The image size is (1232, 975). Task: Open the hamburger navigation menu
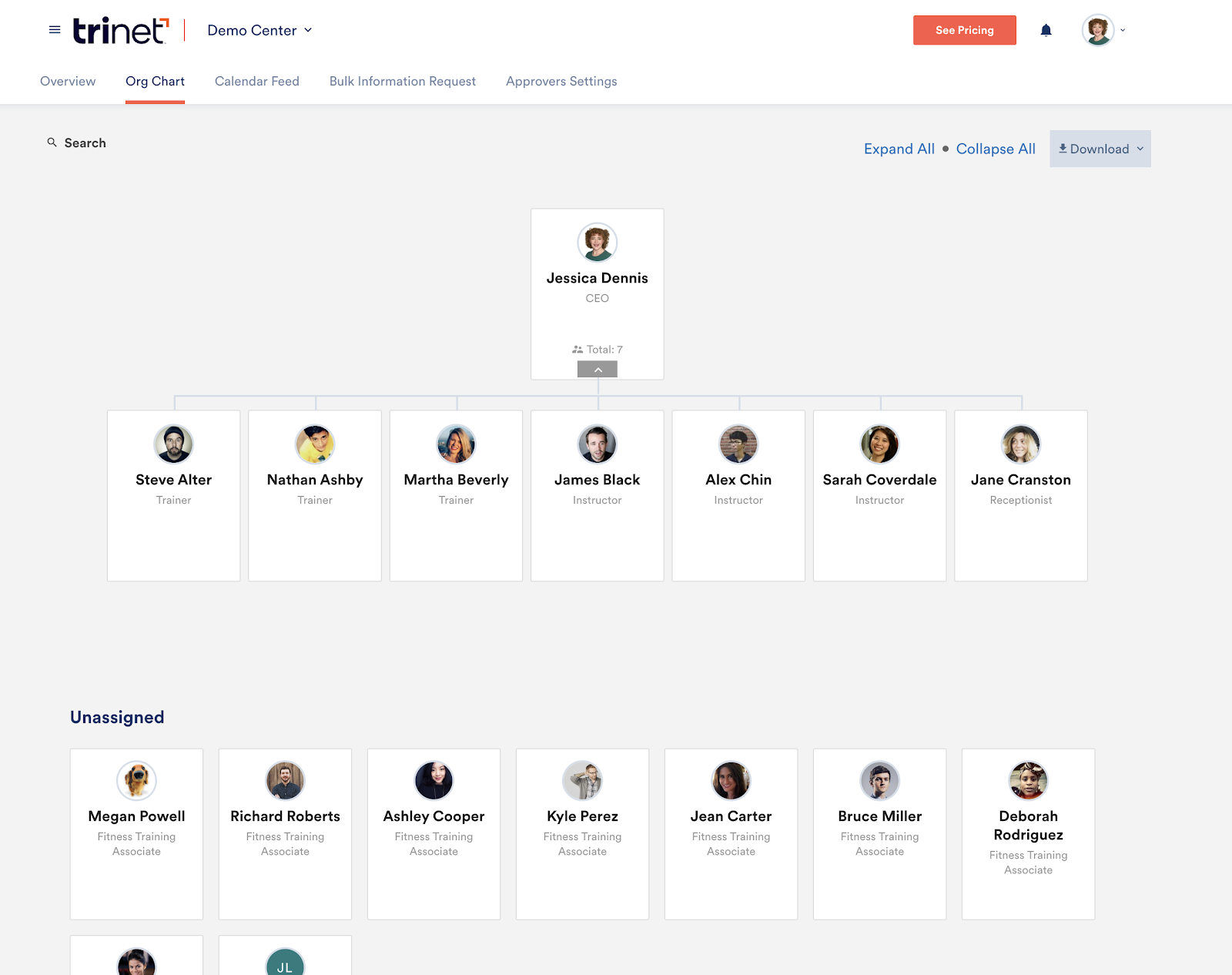point(55,30)
